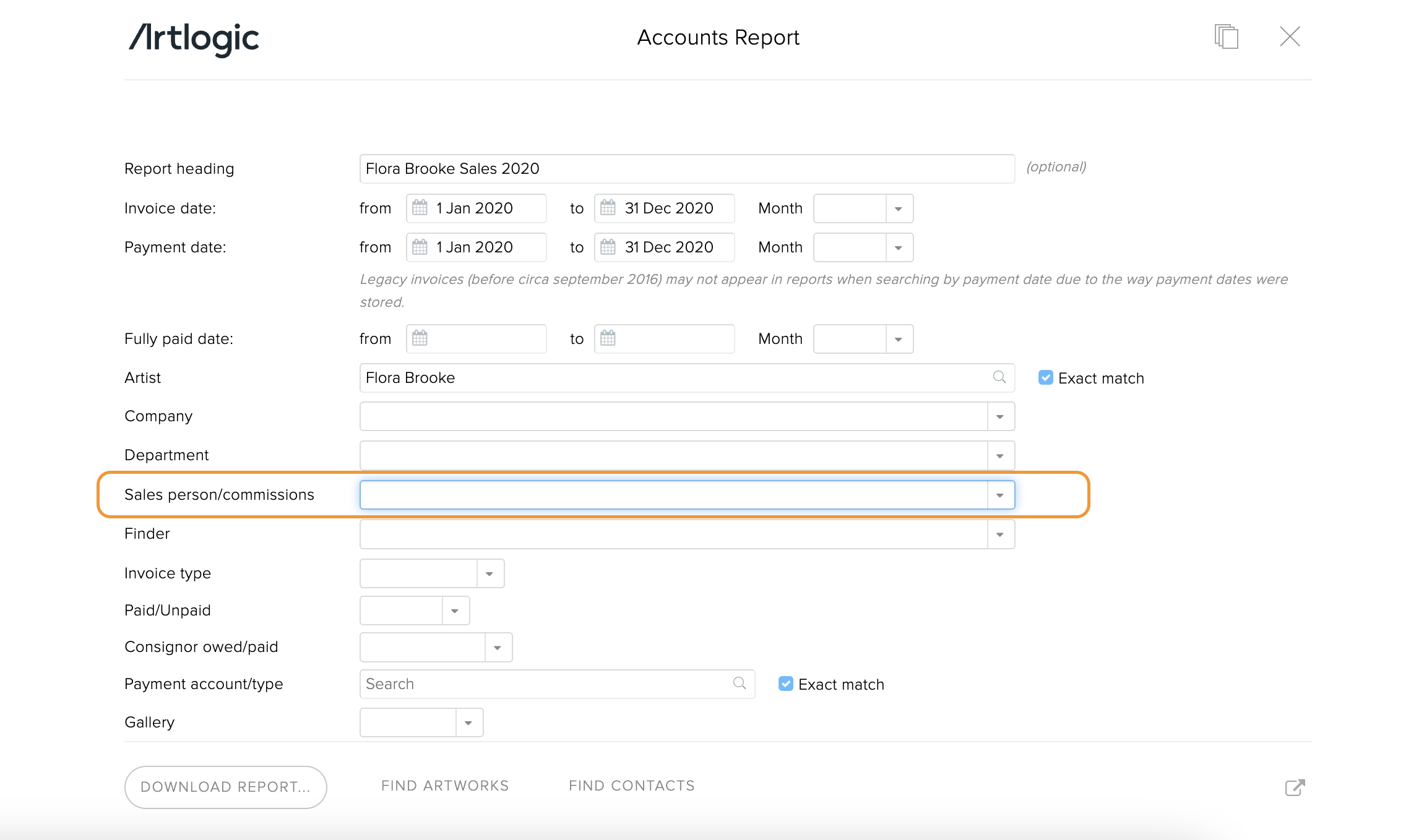Open the Sales person/commissions dropdown arrow

coord(1000,495)
